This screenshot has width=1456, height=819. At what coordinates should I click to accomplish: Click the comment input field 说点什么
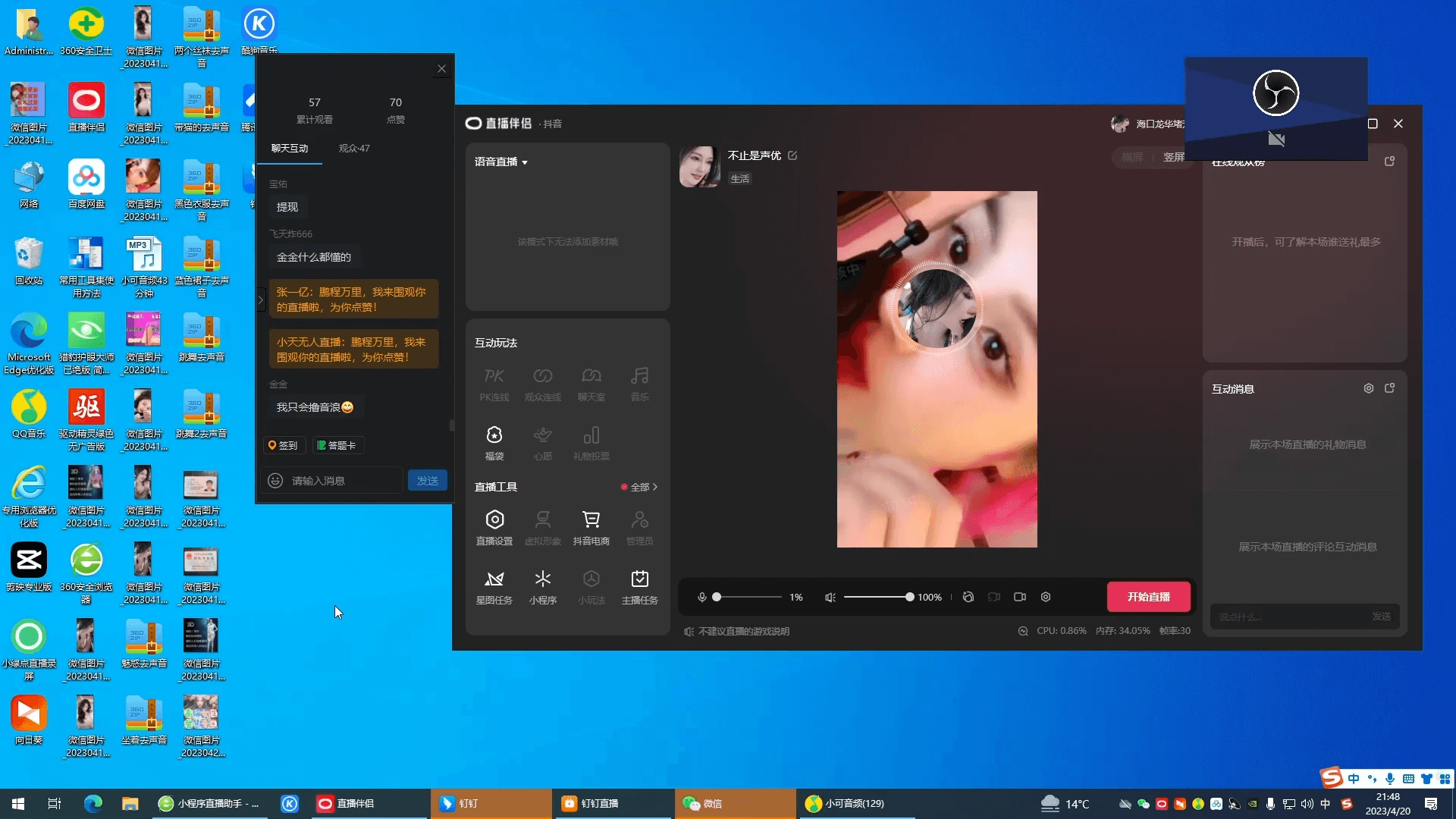pos(1289,617)
